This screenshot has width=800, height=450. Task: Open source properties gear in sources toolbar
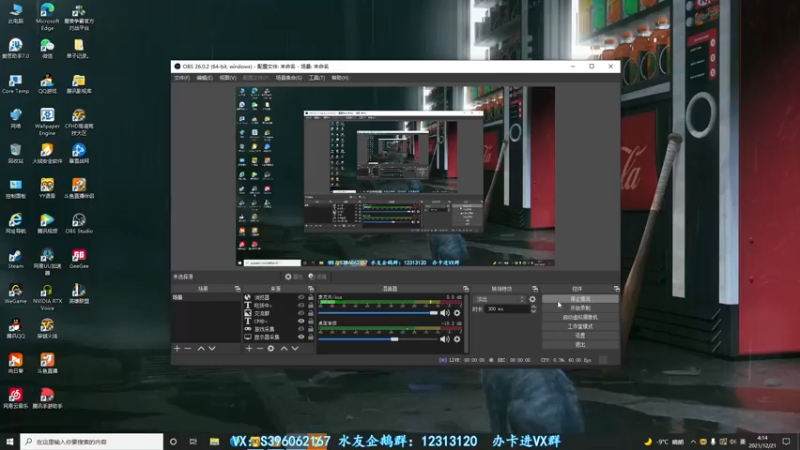pos(271,348)
